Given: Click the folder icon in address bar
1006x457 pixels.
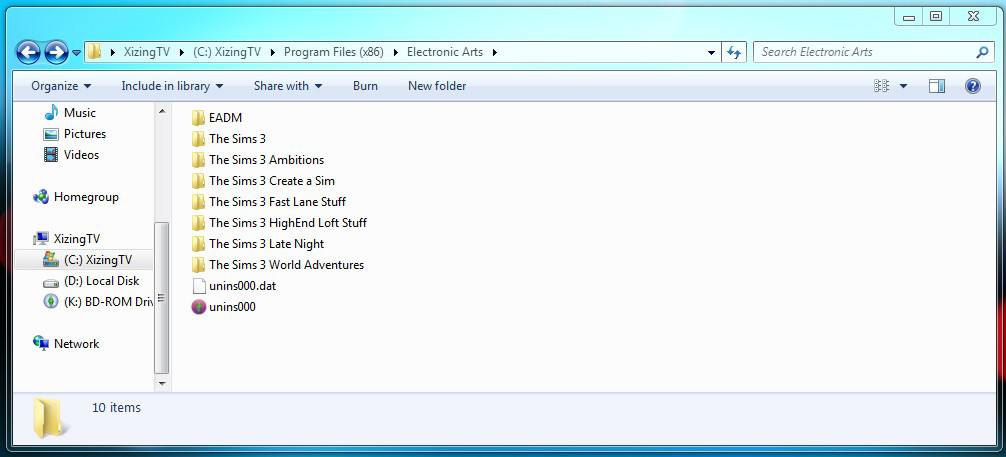Looking at the screenshot, I should point(94,52).
